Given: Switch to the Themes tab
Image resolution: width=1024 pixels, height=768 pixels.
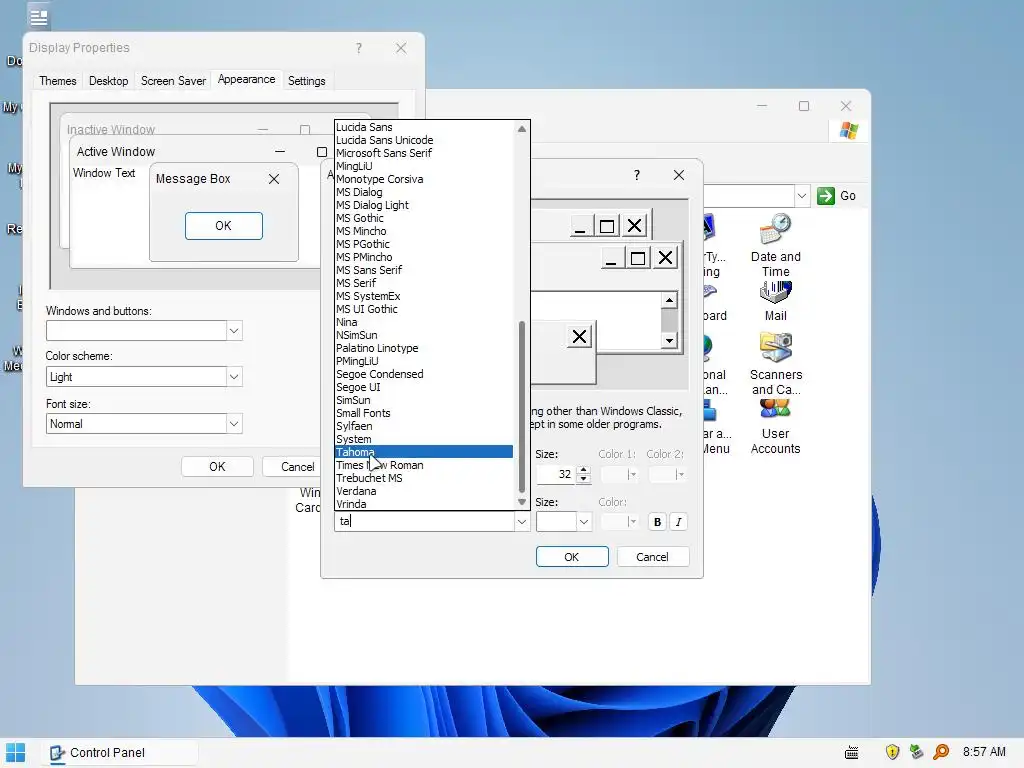Looking at the screenshot, I should tap(57, 81).
